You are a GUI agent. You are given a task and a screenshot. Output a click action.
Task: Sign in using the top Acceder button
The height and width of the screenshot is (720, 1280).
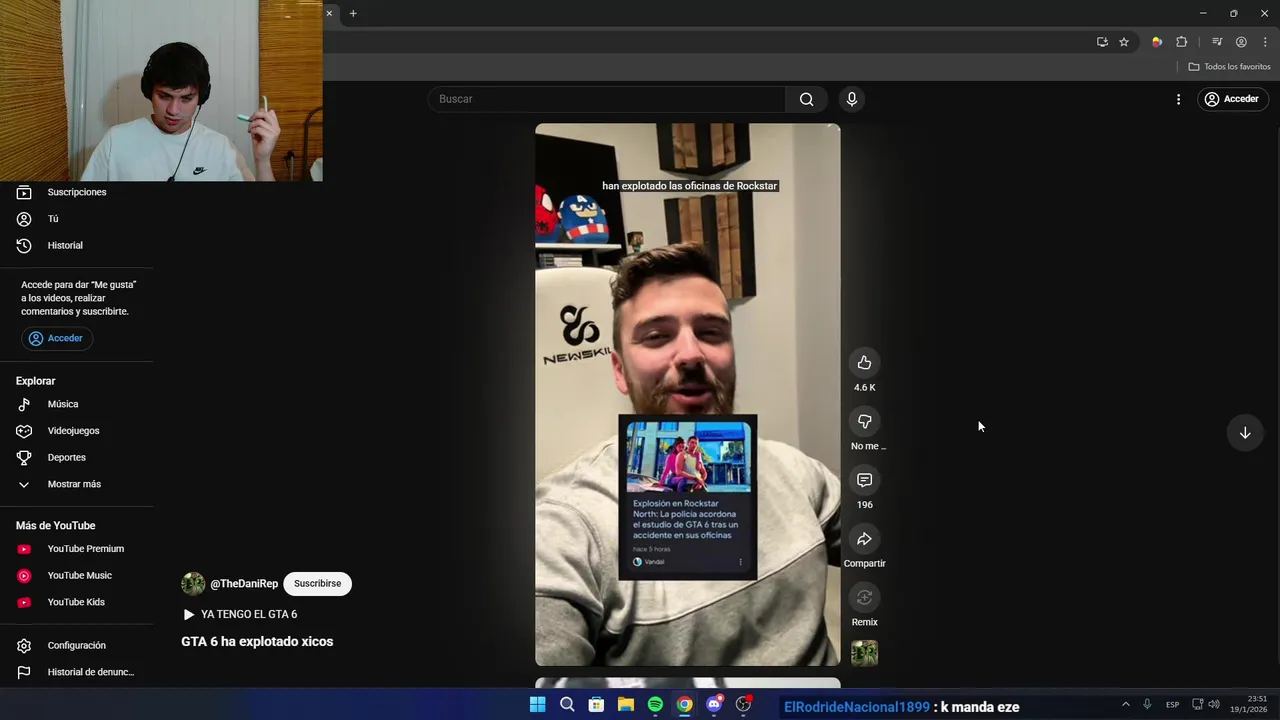click(x=1233, y=99)
